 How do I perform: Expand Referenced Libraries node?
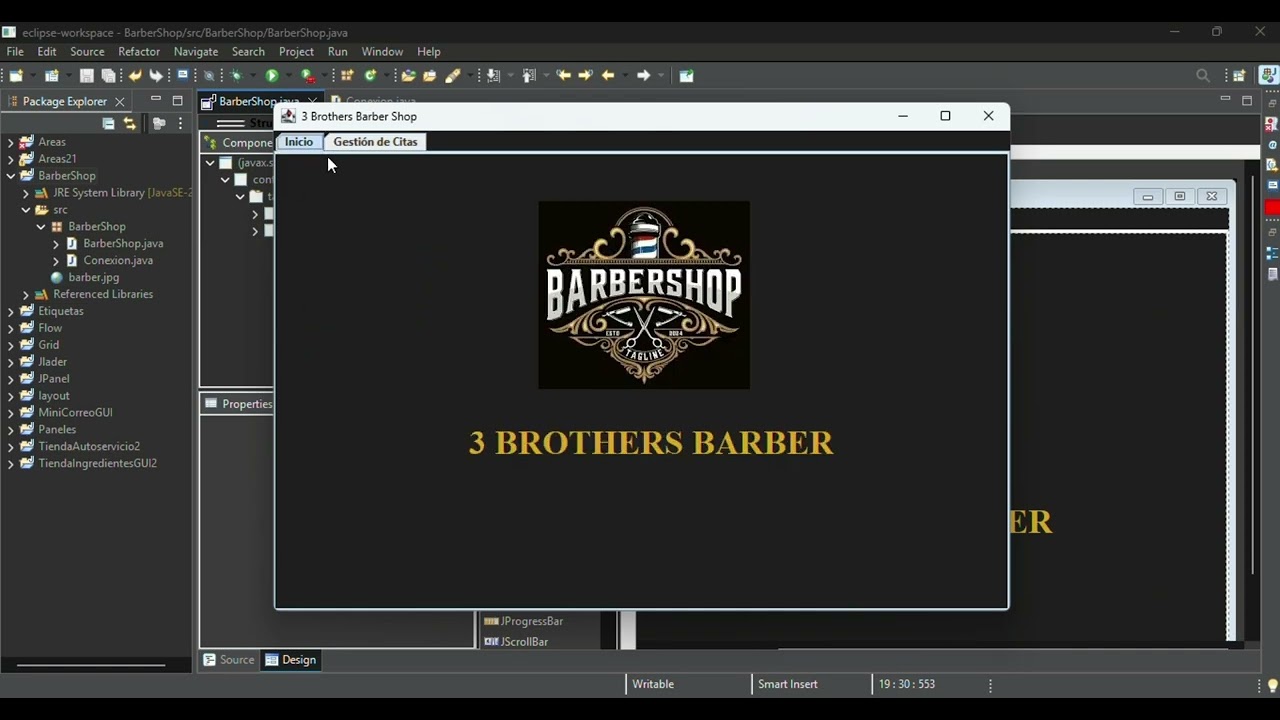(26, 294)
